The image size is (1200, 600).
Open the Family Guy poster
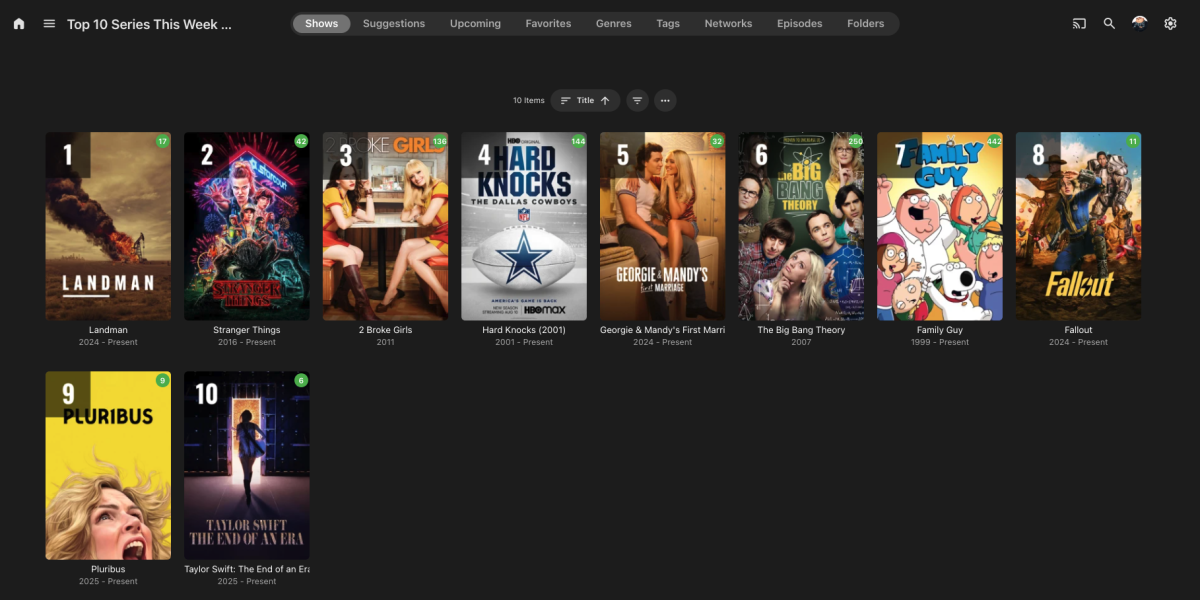tap(940, 226)
